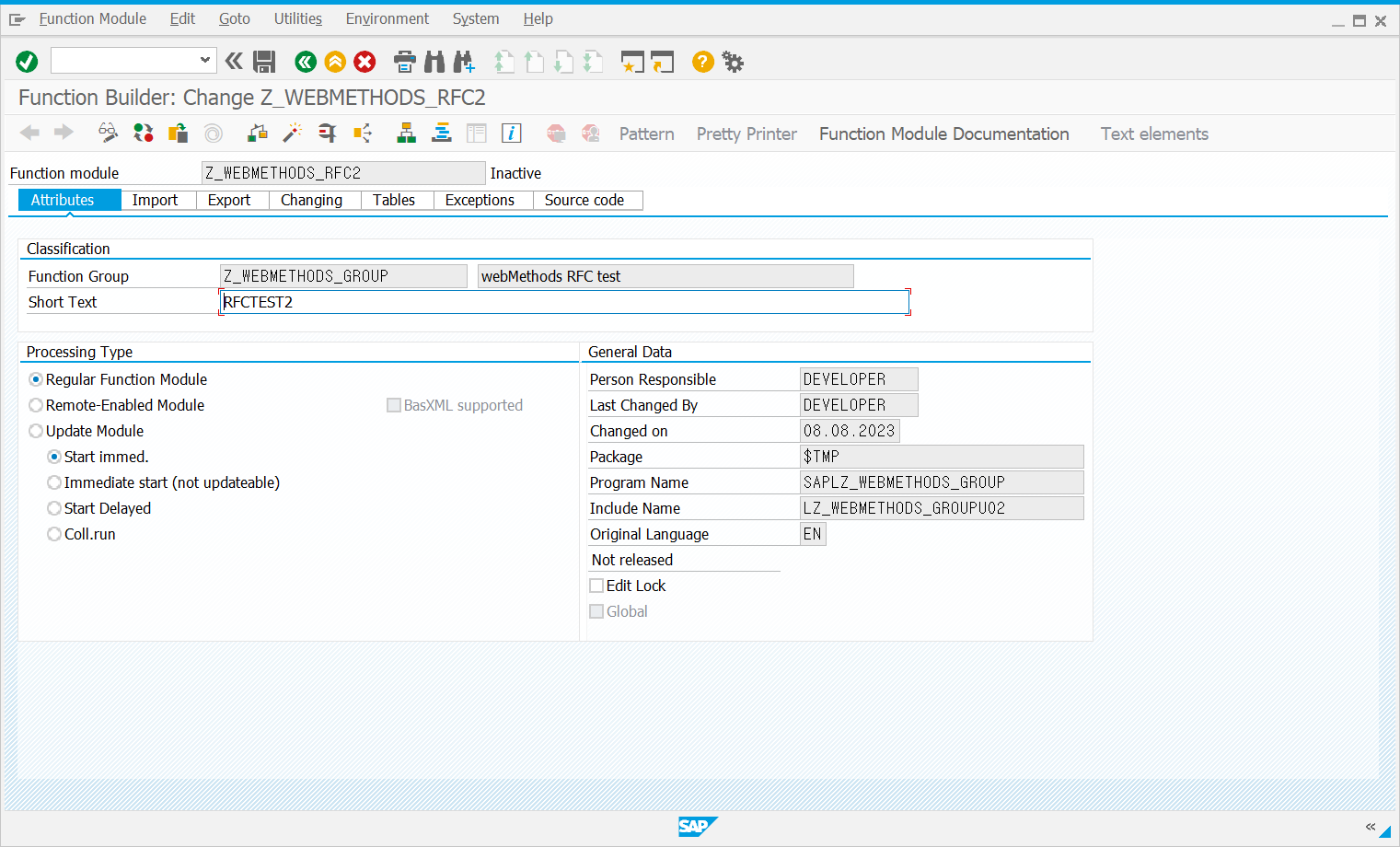Click the yellow Exit up-arrow icon
This screenshot has width=1400, height=847.
(x=335, y=62)
